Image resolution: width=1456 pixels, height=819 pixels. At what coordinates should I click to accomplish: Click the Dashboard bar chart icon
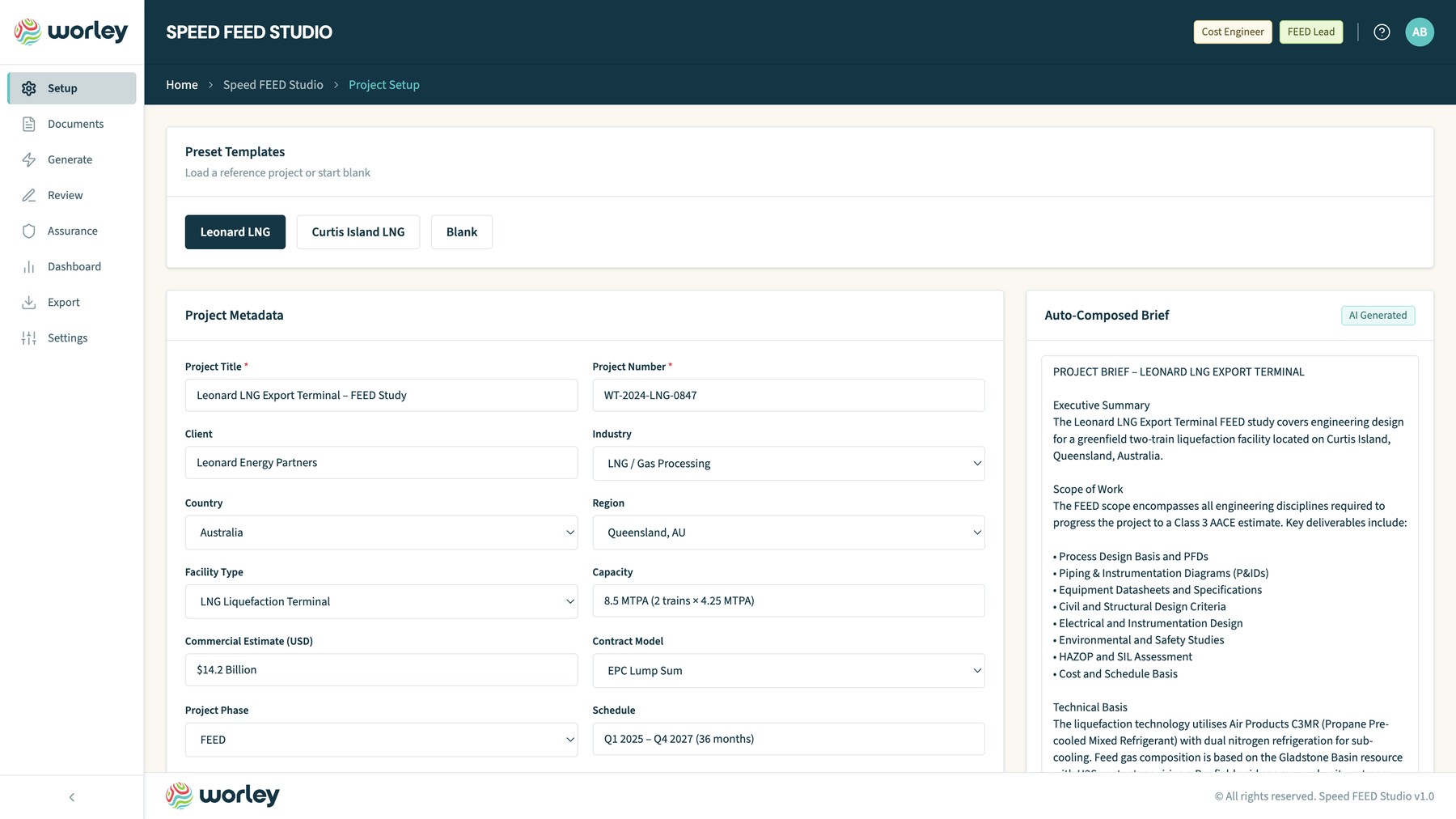point(29,266)
